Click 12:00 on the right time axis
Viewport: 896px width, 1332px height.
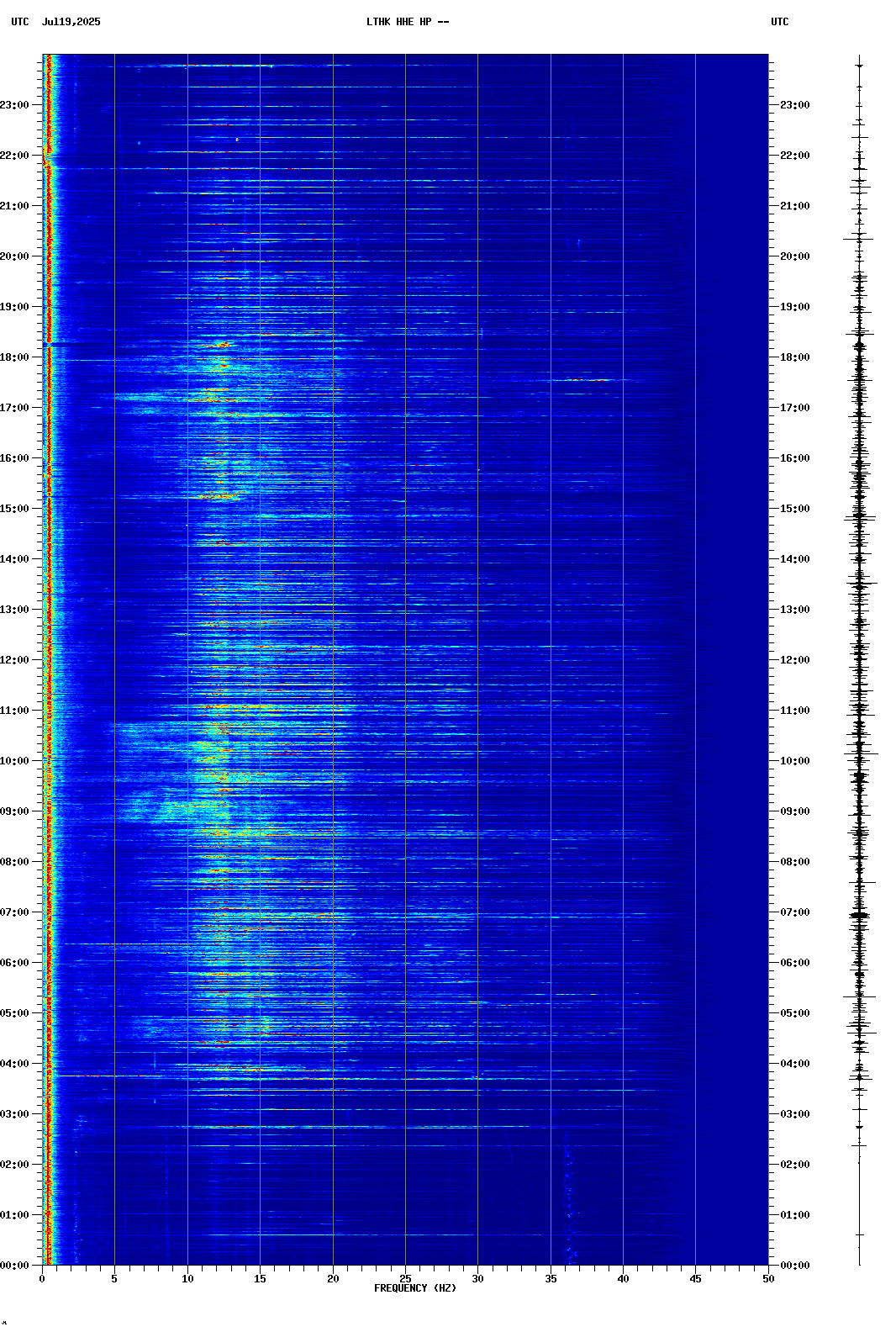pyautogui.click(x=795, y=660)
